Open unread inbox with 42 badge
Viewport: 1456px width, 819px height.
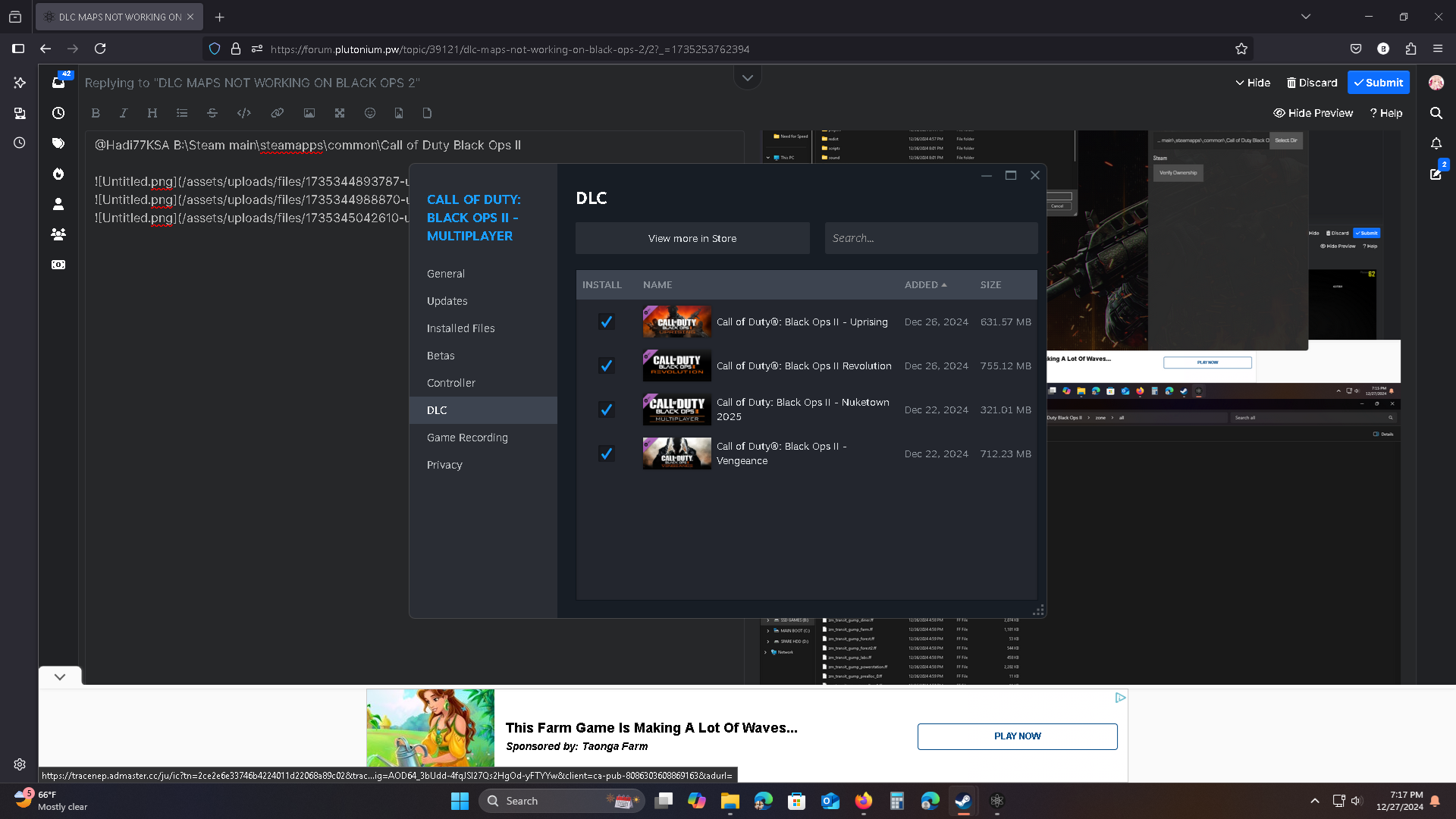(58, 82)
